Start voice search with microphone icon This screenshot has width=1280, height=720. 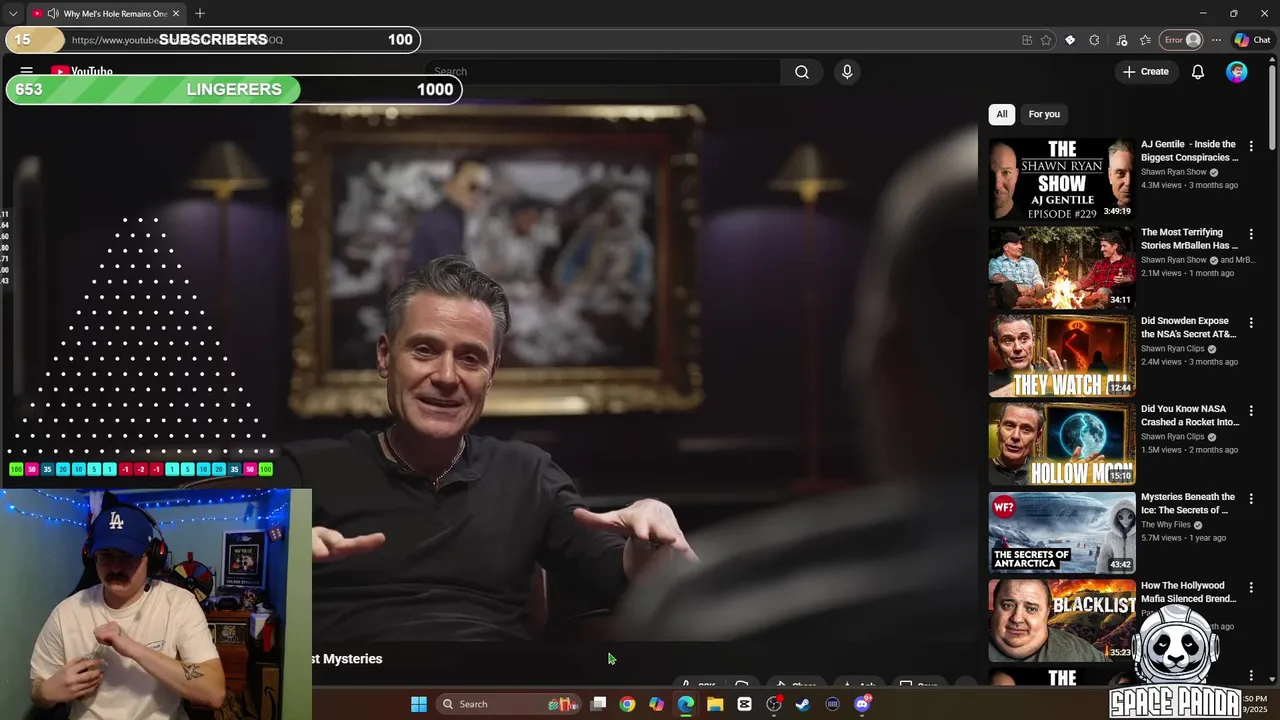click(x=847, y=72)
